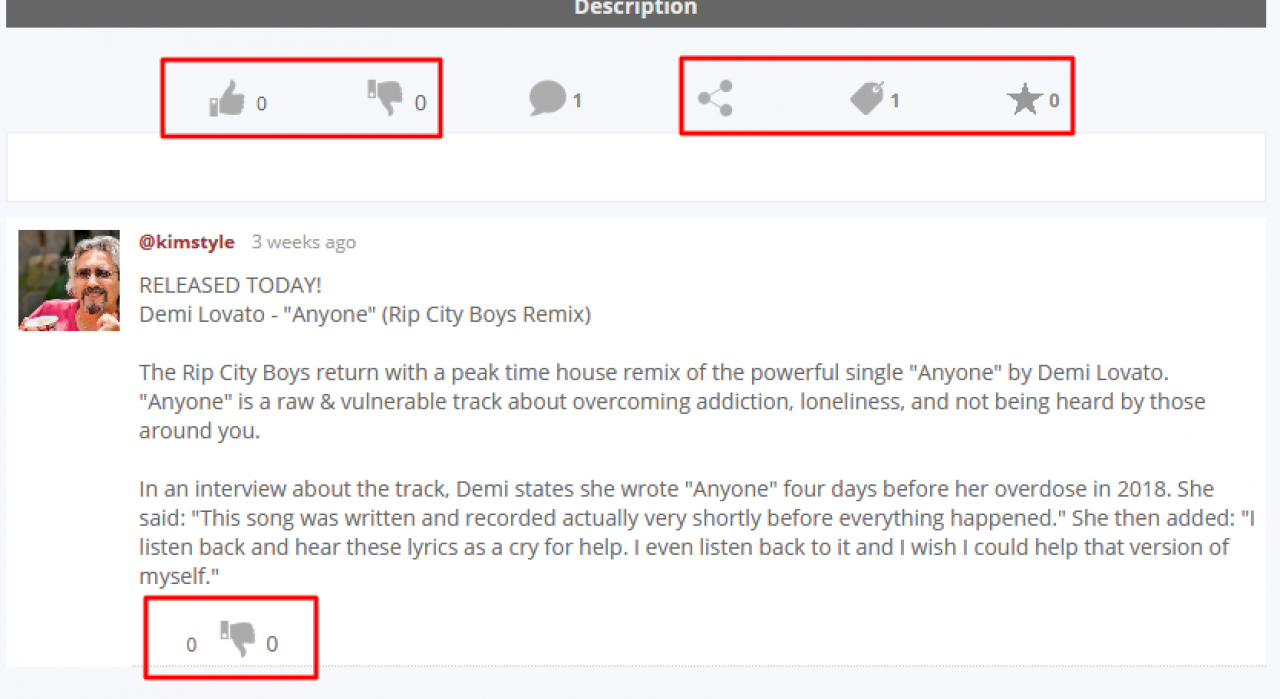Click the tag icon
Viewport: 1280px width, 699px height.
[867, 98]
